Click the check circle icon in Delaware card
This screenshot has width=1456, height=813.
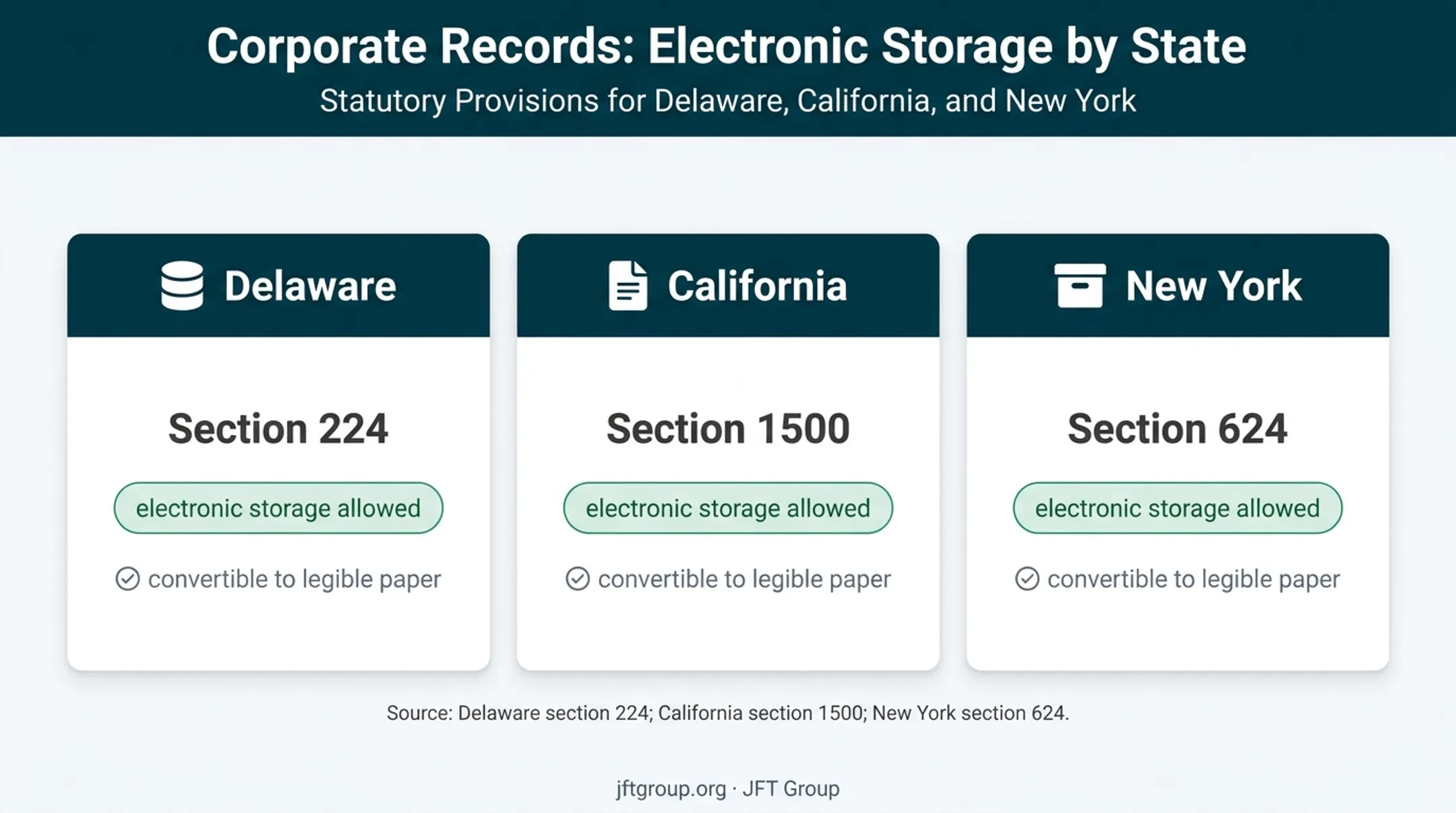[x=127, y=579]
